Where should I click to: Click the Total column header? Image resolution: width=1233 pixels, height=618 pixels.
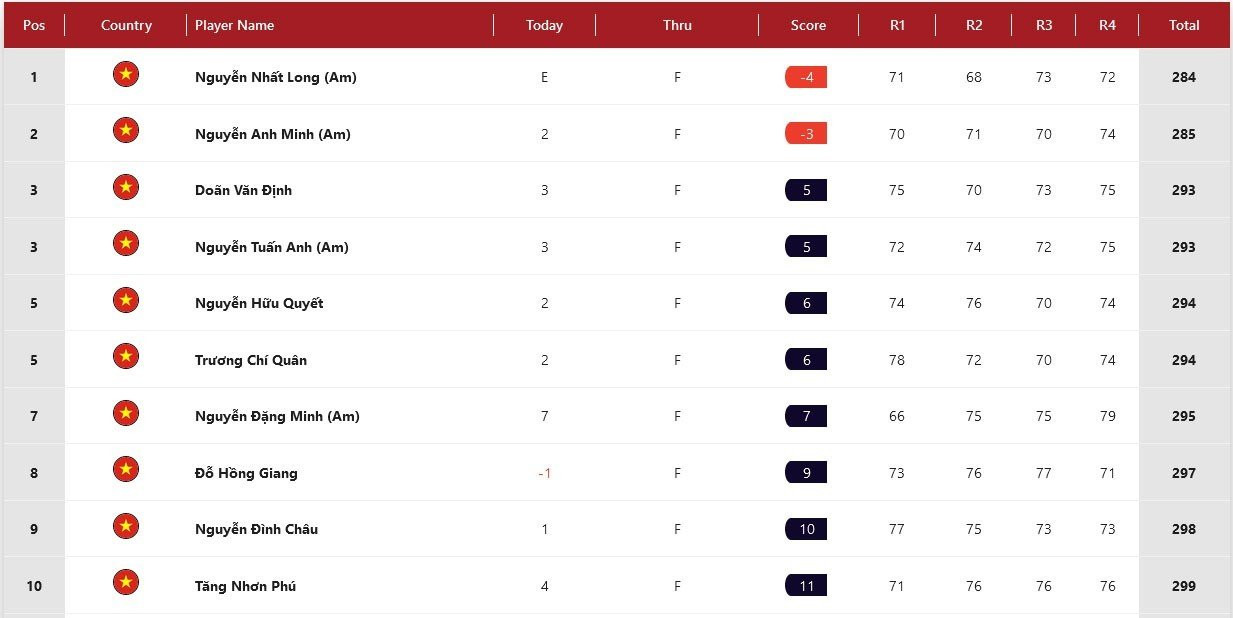[1184, 25]
